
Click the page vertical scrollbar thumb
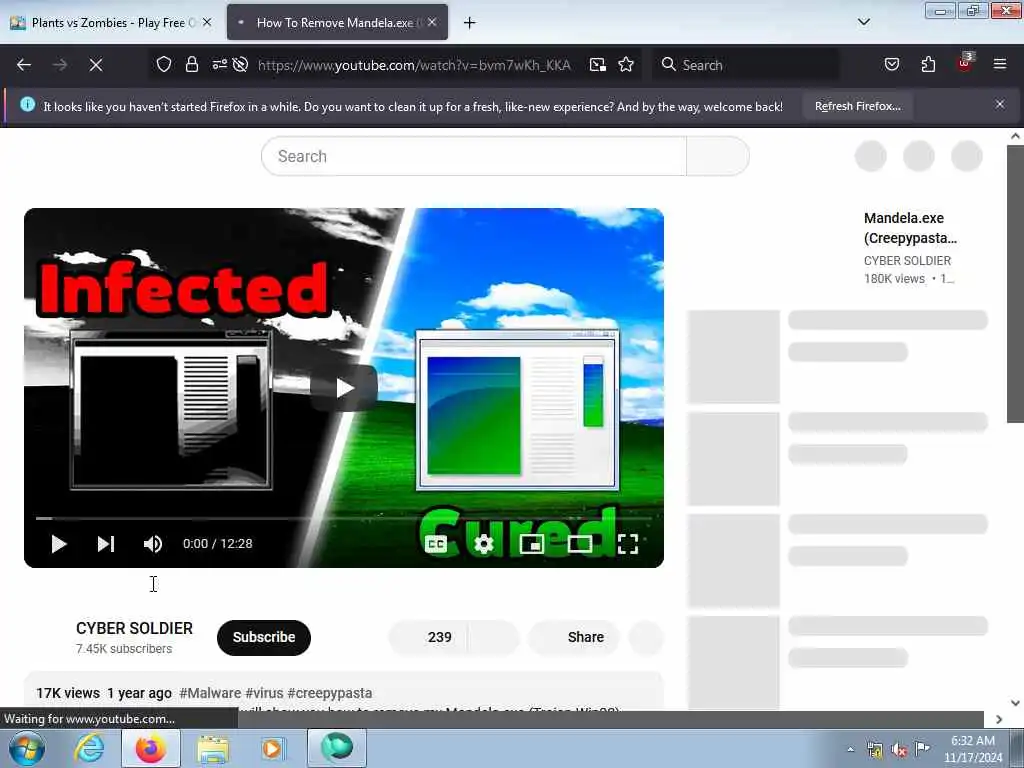click(1015, 284)
